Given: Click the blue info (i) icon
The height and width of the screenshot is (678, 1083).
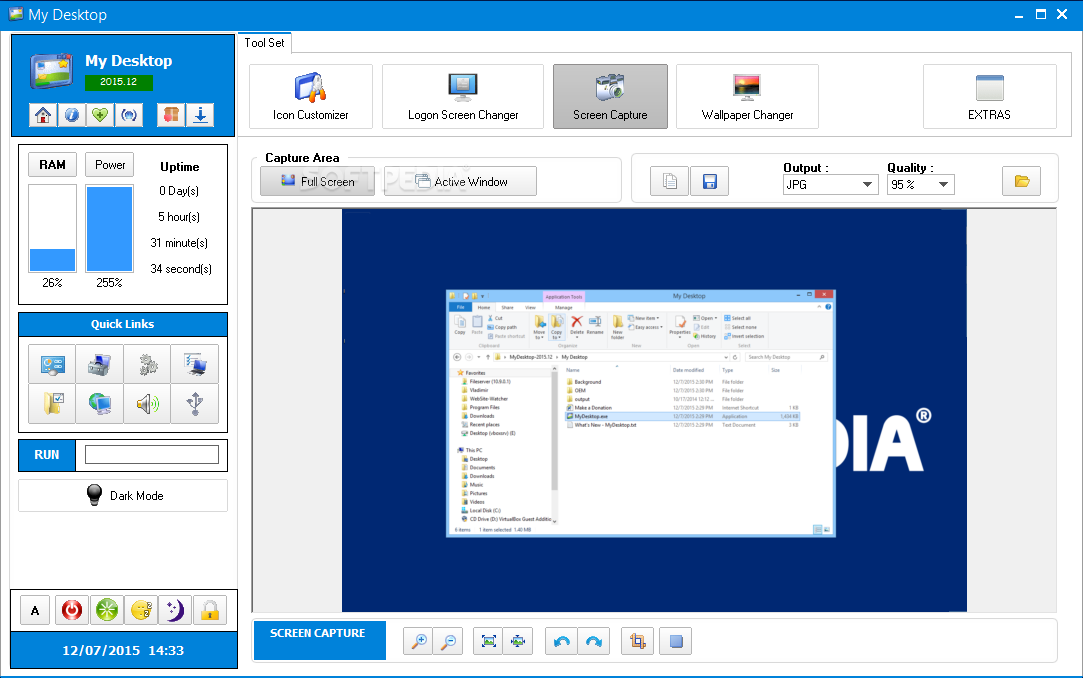Looking at the screenshot, I should [72, 115].
